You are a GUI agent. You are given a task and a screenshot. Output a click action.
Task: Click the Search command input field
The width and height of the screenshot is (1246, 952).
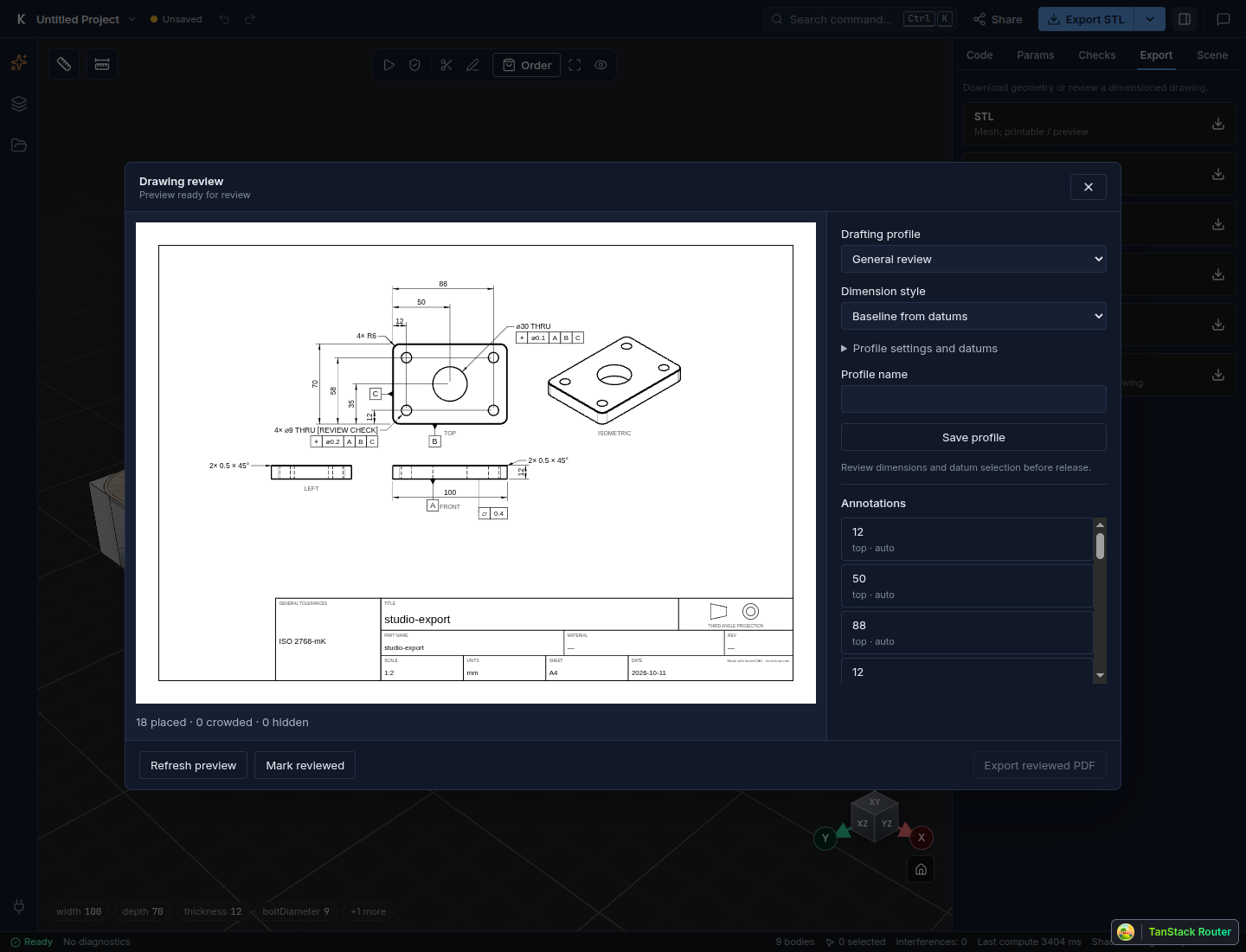click(x=859, y=19)
